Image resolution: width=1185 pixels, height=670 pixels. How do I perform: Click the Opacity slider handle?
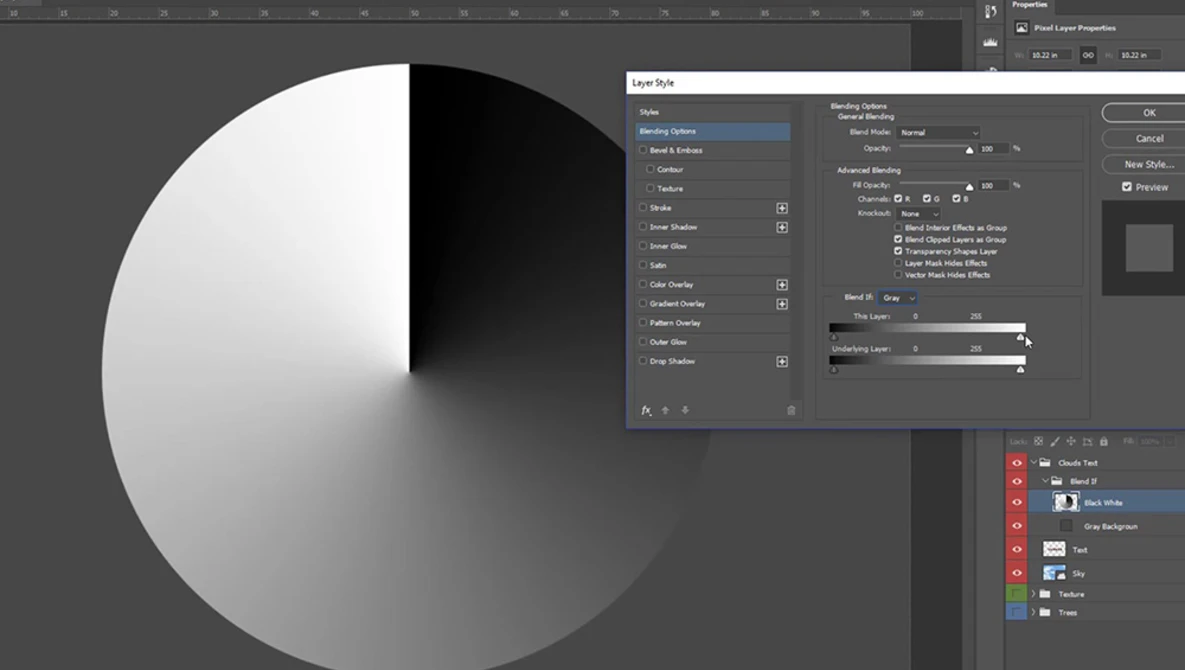pos(970,150)
